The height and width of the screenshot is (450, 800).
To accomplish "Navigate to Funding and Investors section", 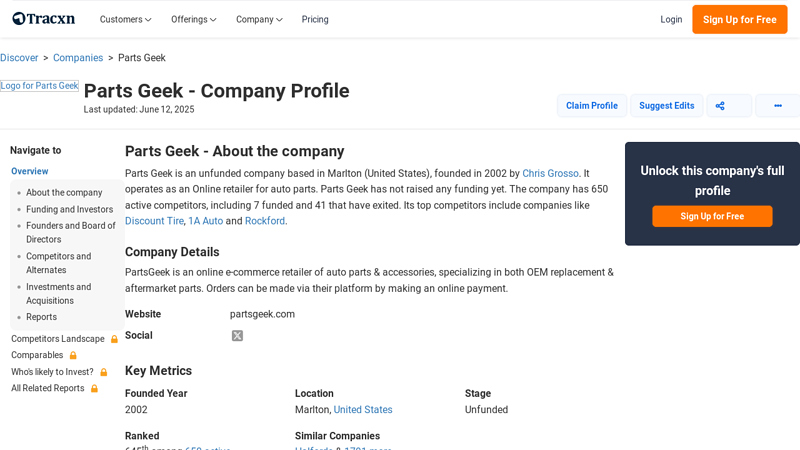I will (69, 209).
